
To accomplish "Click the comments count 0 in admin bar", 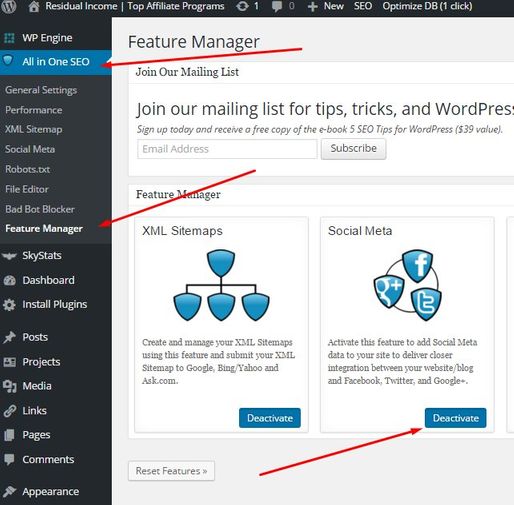I will [291, 6].
